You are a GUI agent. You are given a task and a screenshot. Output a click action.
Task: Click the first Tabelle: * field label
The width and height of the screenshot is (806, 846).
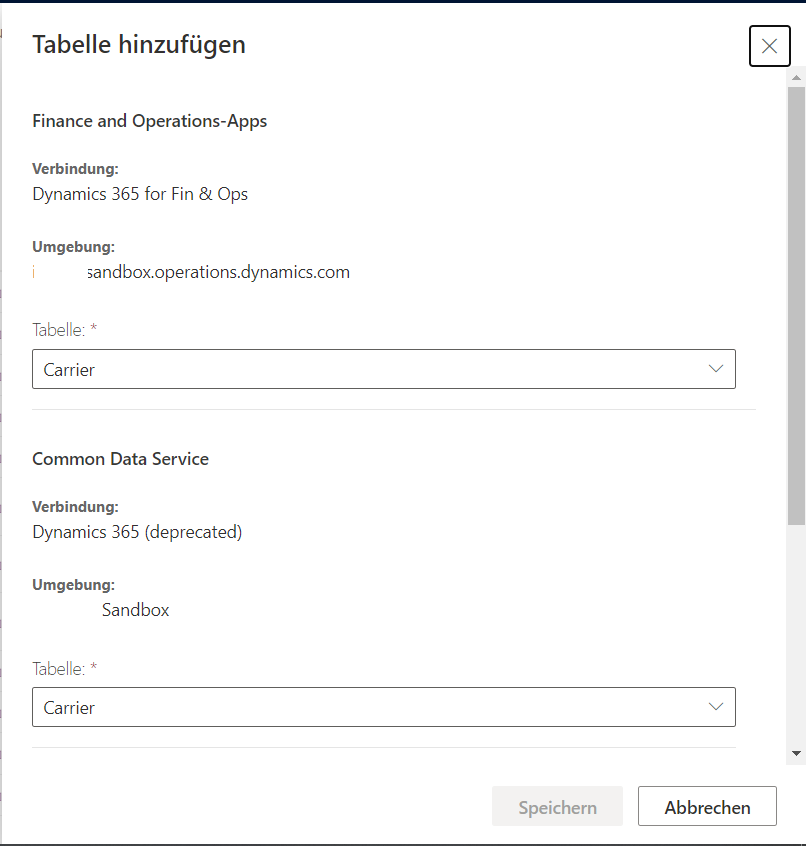[x=65, y=330]
